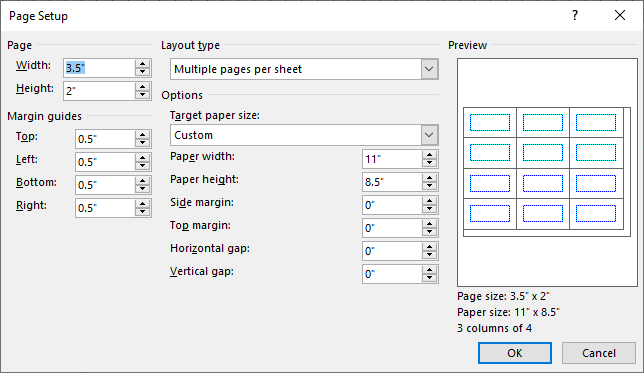Decrease Vertical gap with down arrow

(x=429, y=278)
